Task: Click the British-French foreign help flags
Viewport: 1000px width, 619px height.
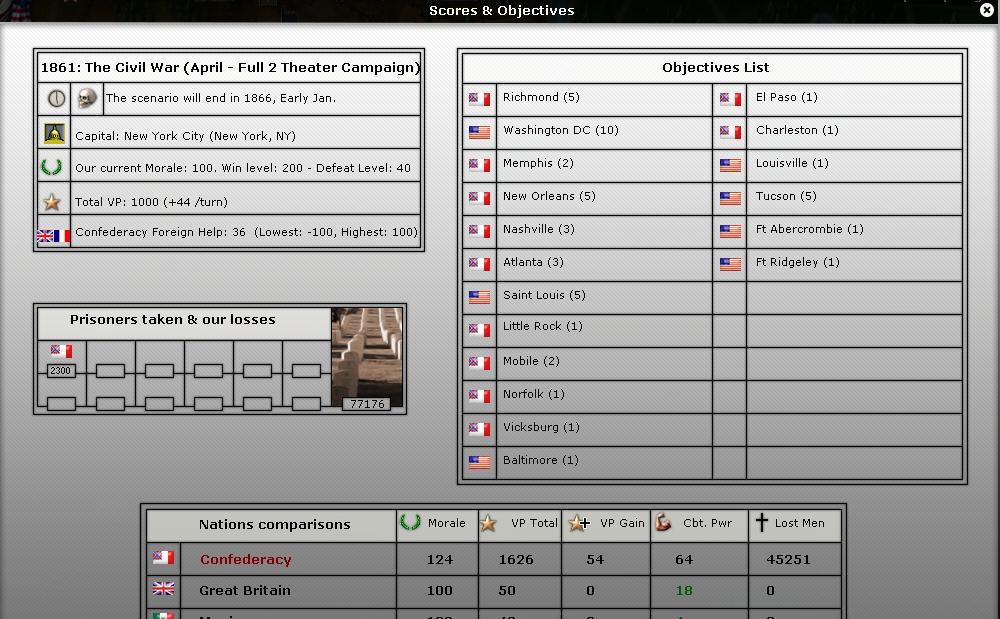Action: click(54, 236)
